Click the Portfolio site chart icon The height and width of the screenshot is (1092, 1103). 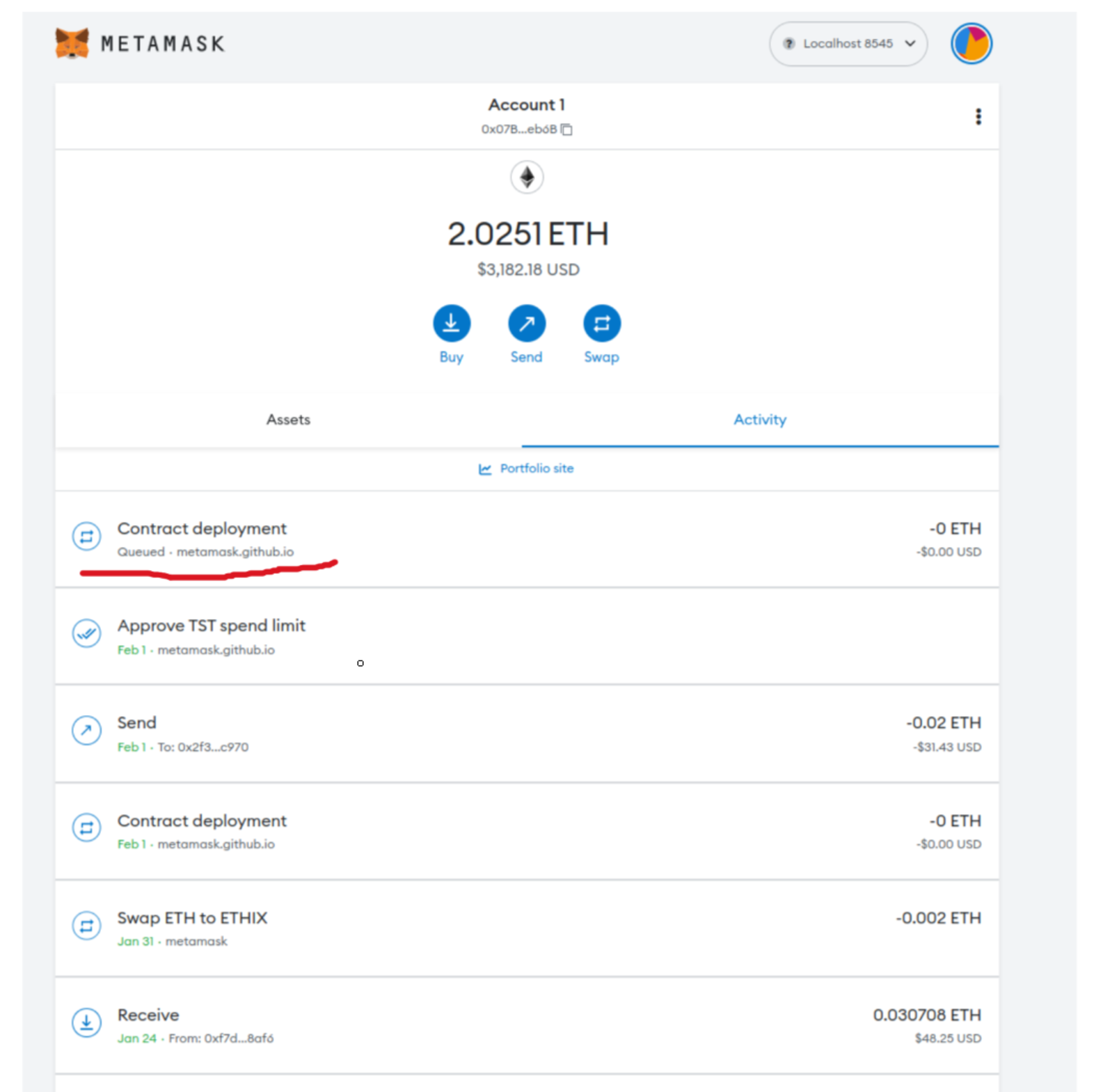485,469
